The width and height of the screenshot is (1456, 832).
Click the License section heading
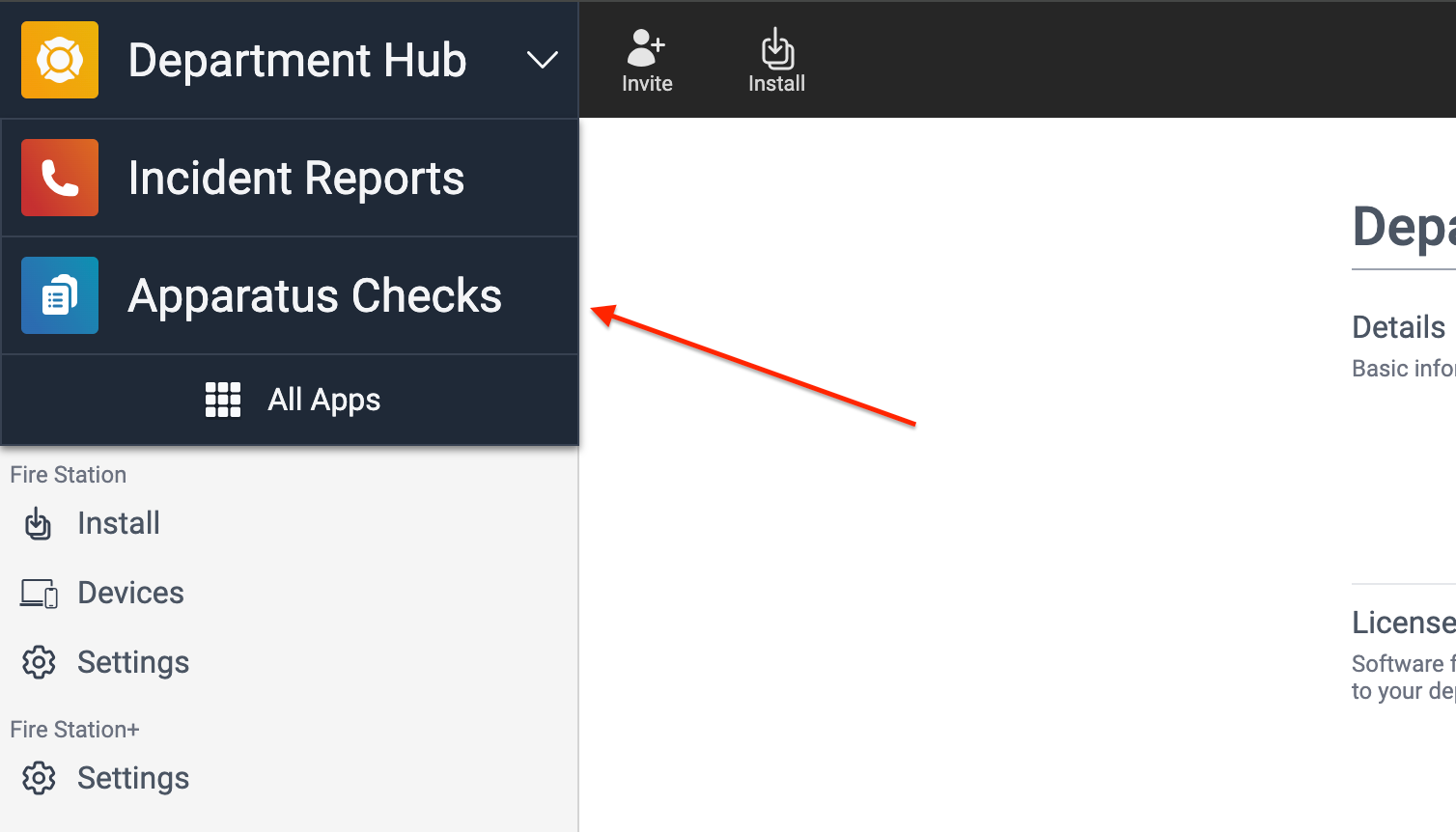coord(1404,623)
